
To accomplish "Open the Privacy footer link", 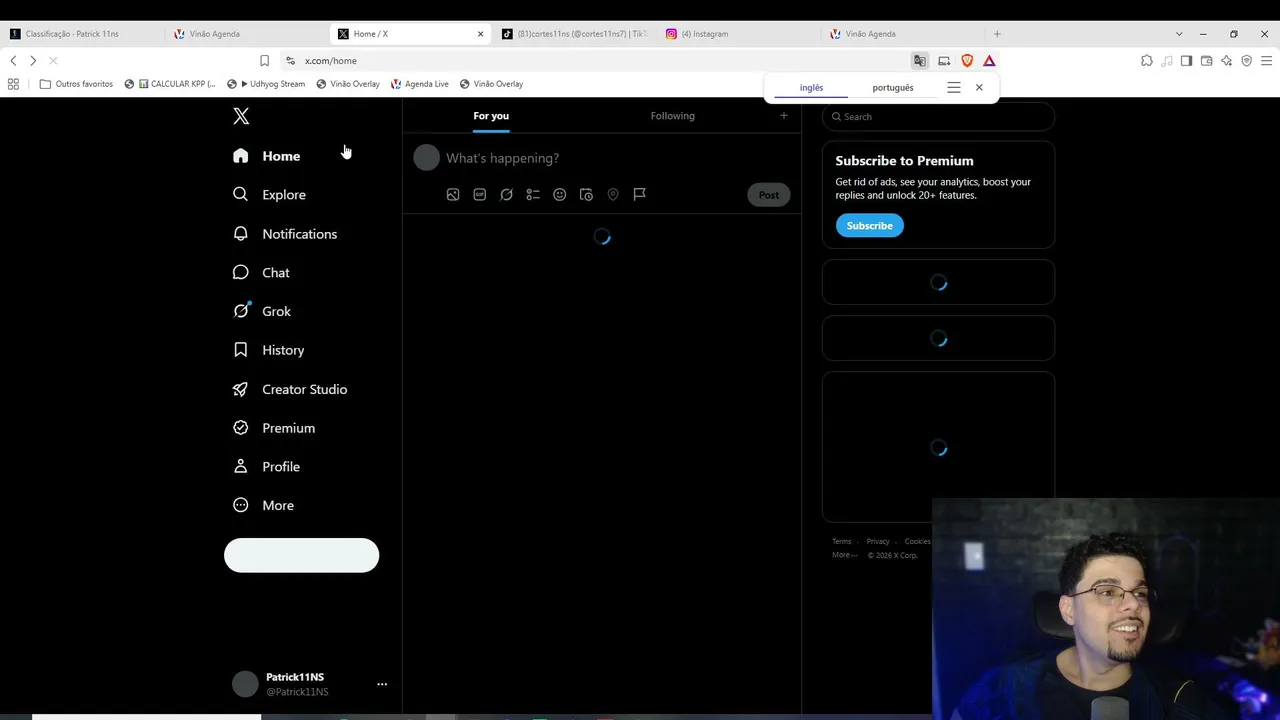I will click(878, 542).
